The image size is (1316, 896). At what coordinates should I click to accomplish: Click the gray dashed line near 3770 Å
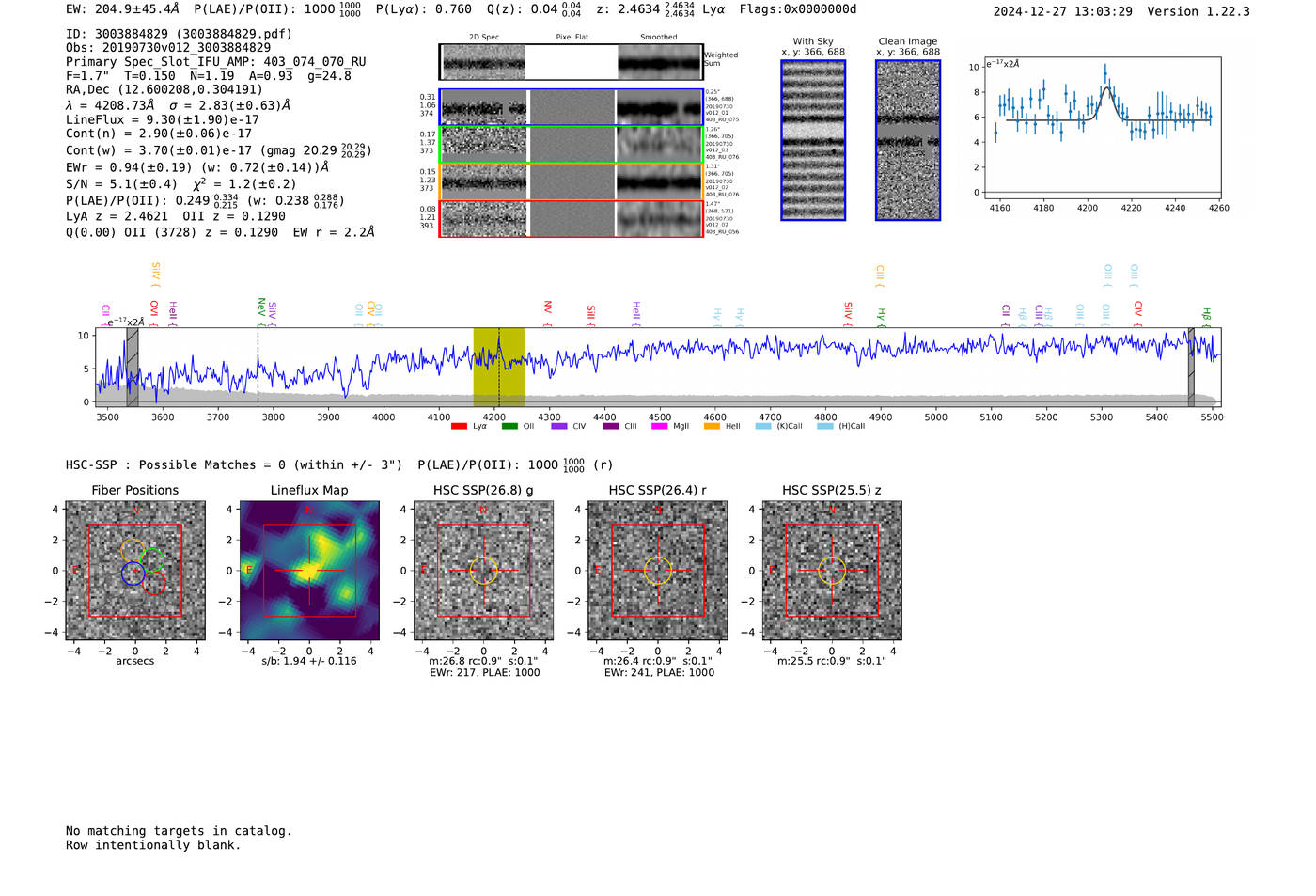258,367
